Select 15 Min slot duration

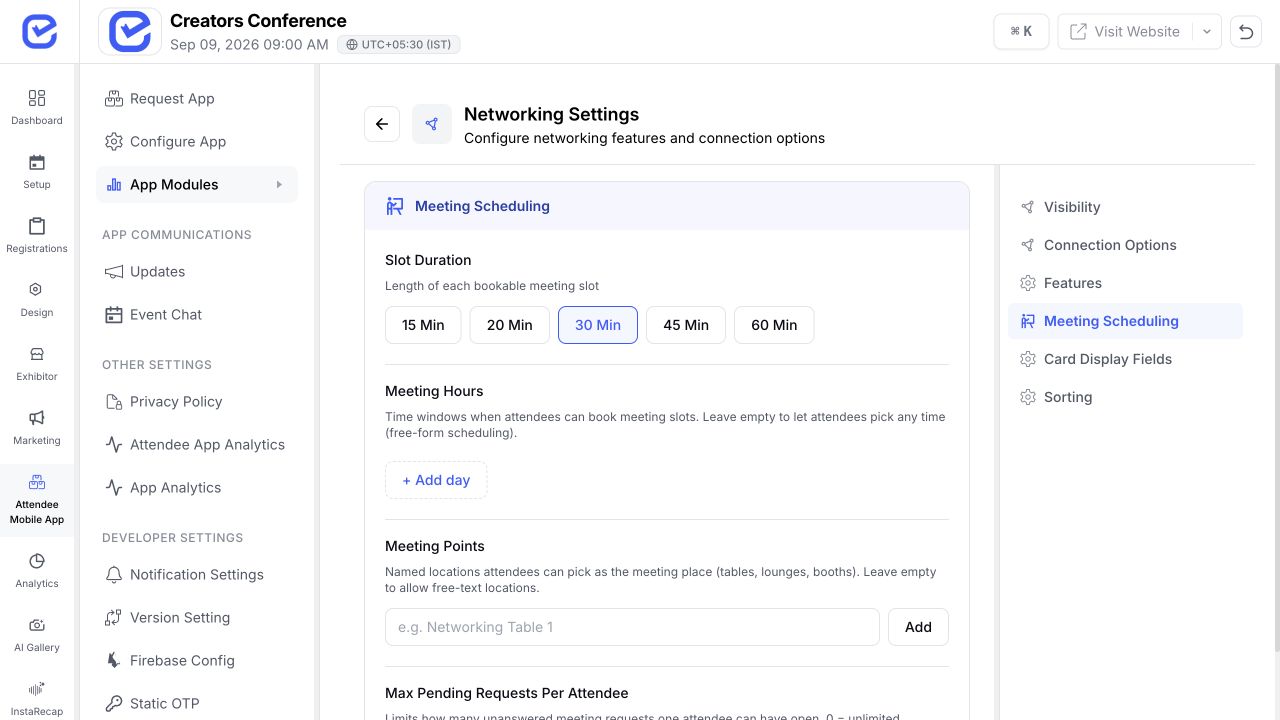click(x=423, y=325)
